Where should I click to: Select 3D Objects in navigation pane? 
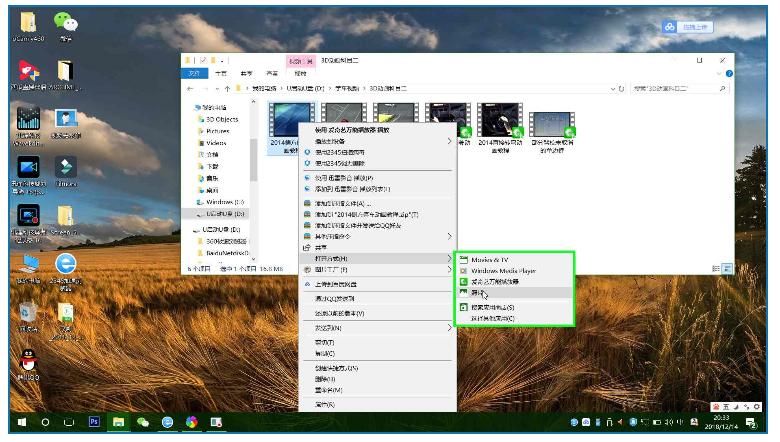click(222, 119)
